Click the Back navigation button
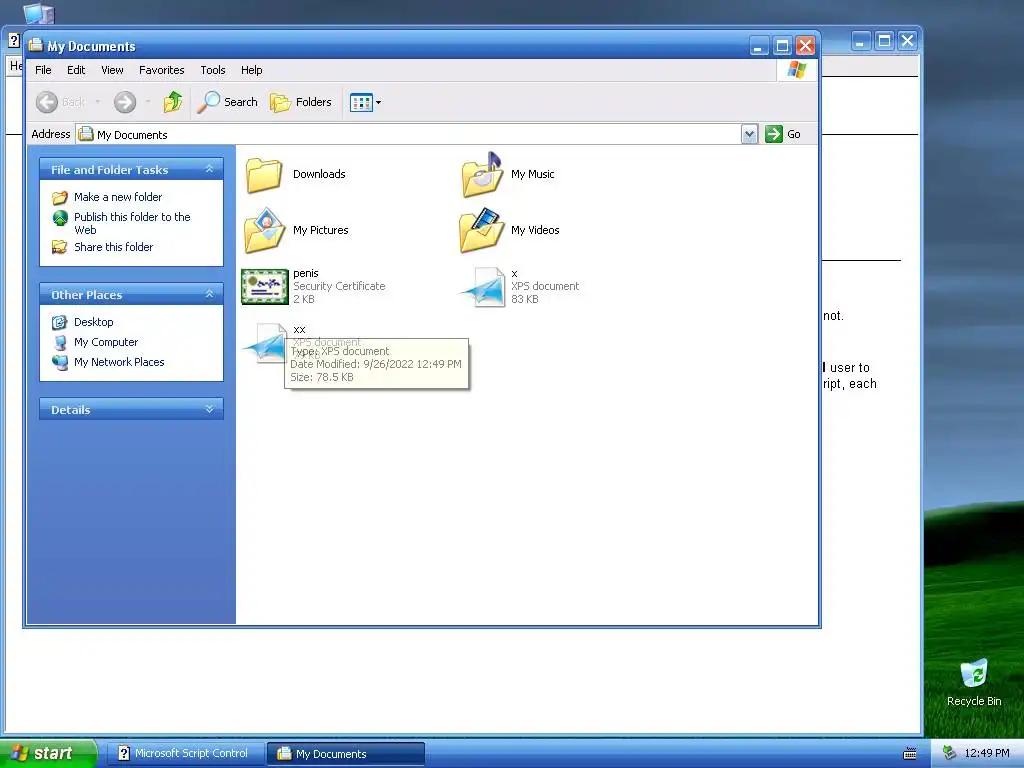 point(61,102)
